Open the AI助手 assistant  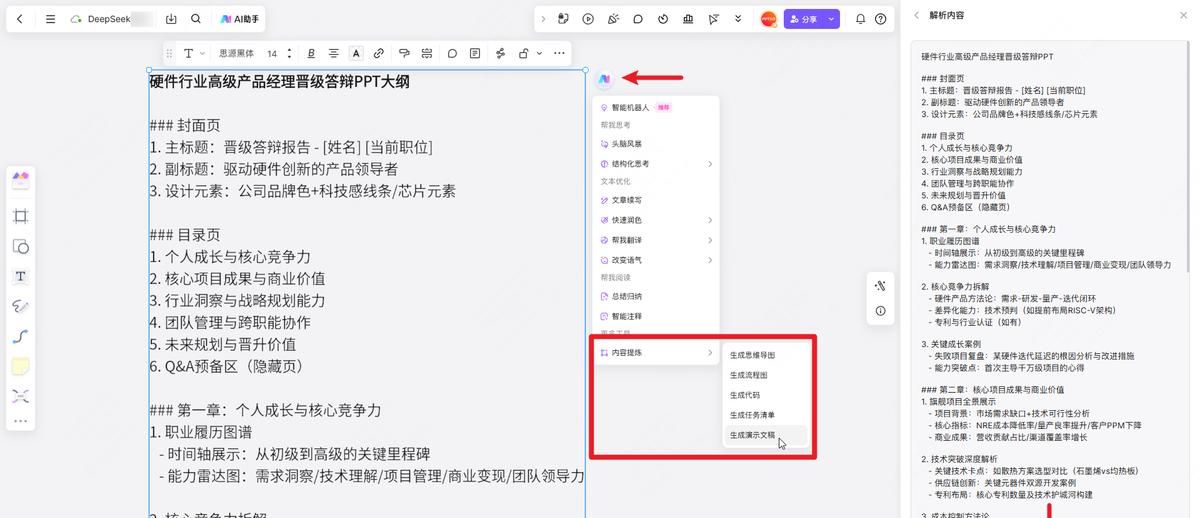coord(239,19)
